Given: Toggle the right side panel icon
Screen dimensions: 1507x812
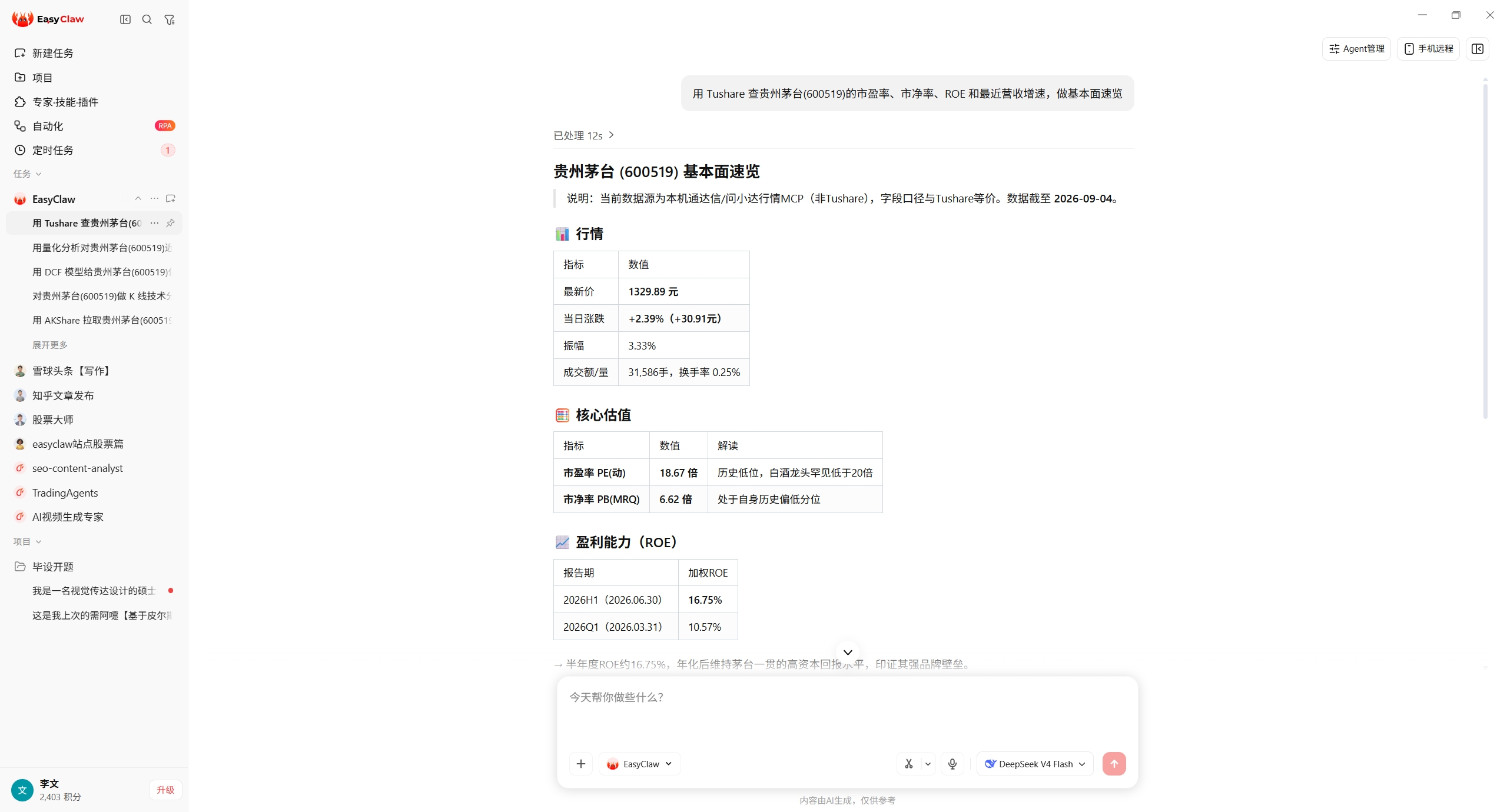Looking at the screenshot, I should click(x=1478, y=49).
